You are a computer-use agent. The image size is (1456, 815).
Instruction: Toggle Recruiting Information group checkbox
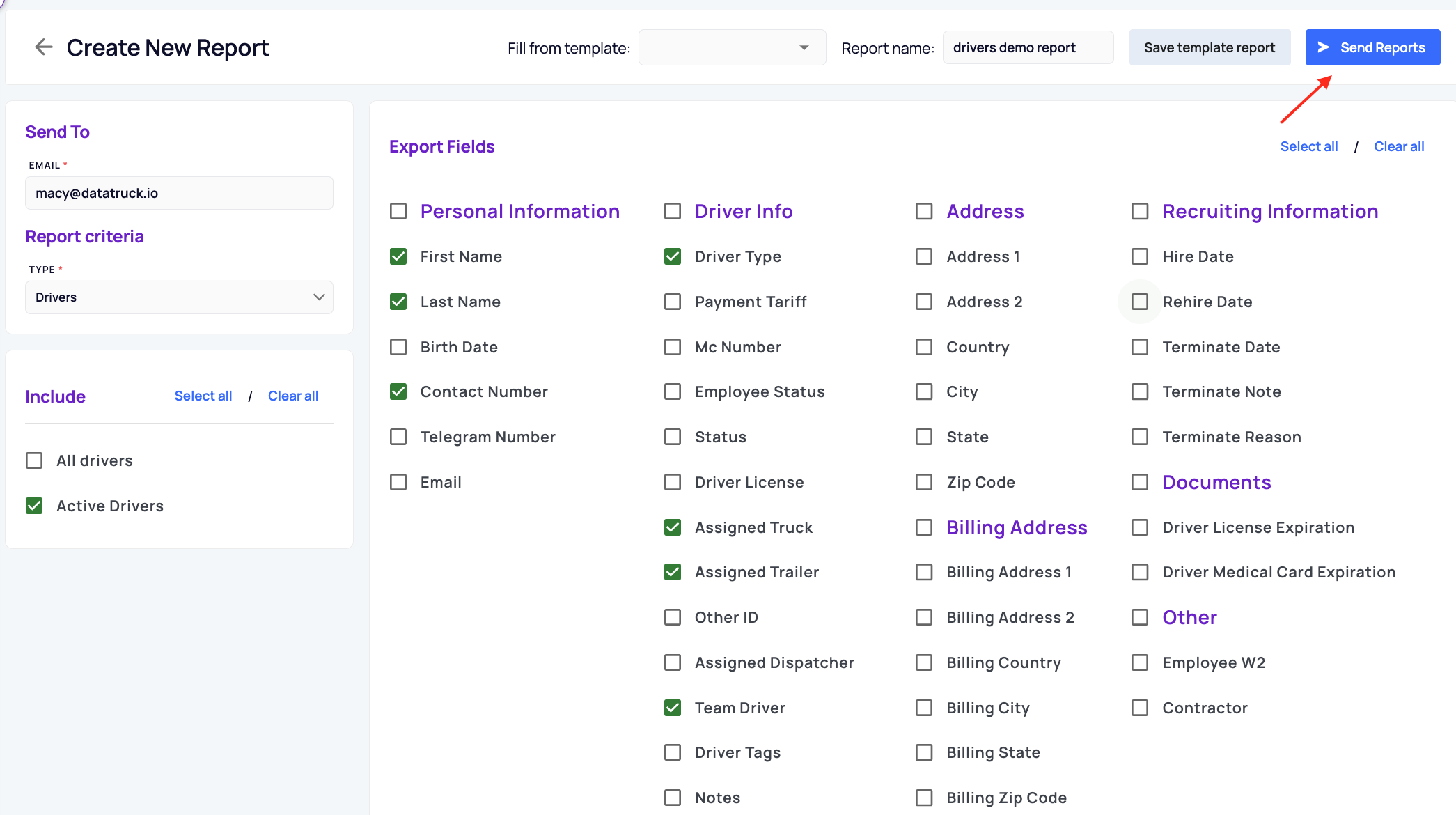1140,211
